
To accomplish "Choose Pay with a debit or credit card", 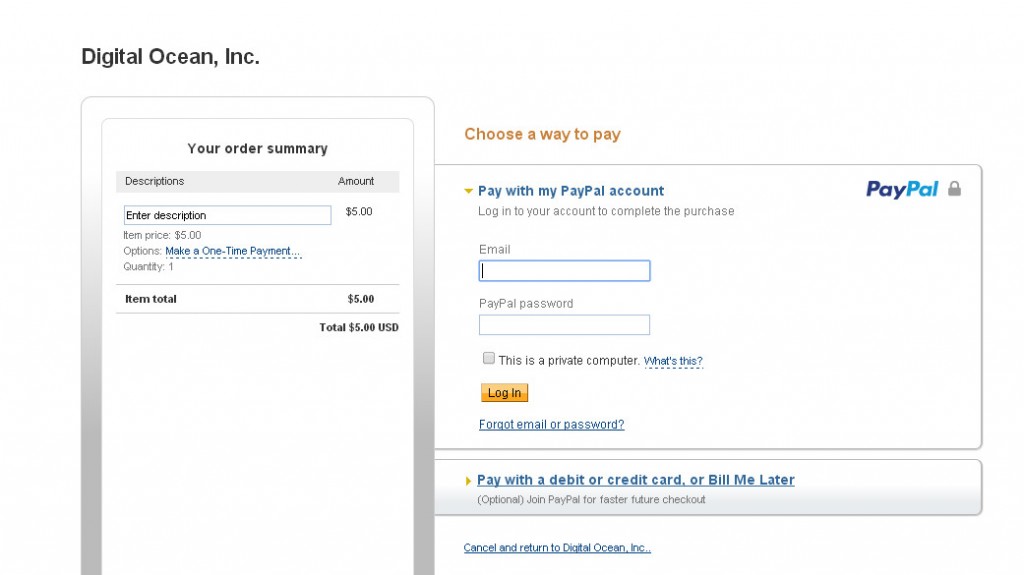I will 635,480.
